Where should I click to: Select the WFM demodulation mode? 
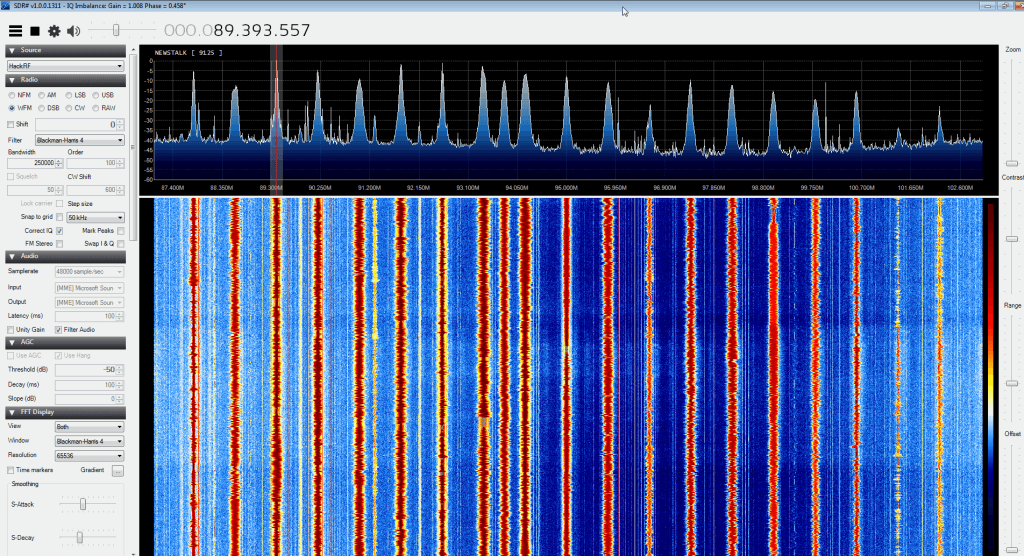[12, 108]
